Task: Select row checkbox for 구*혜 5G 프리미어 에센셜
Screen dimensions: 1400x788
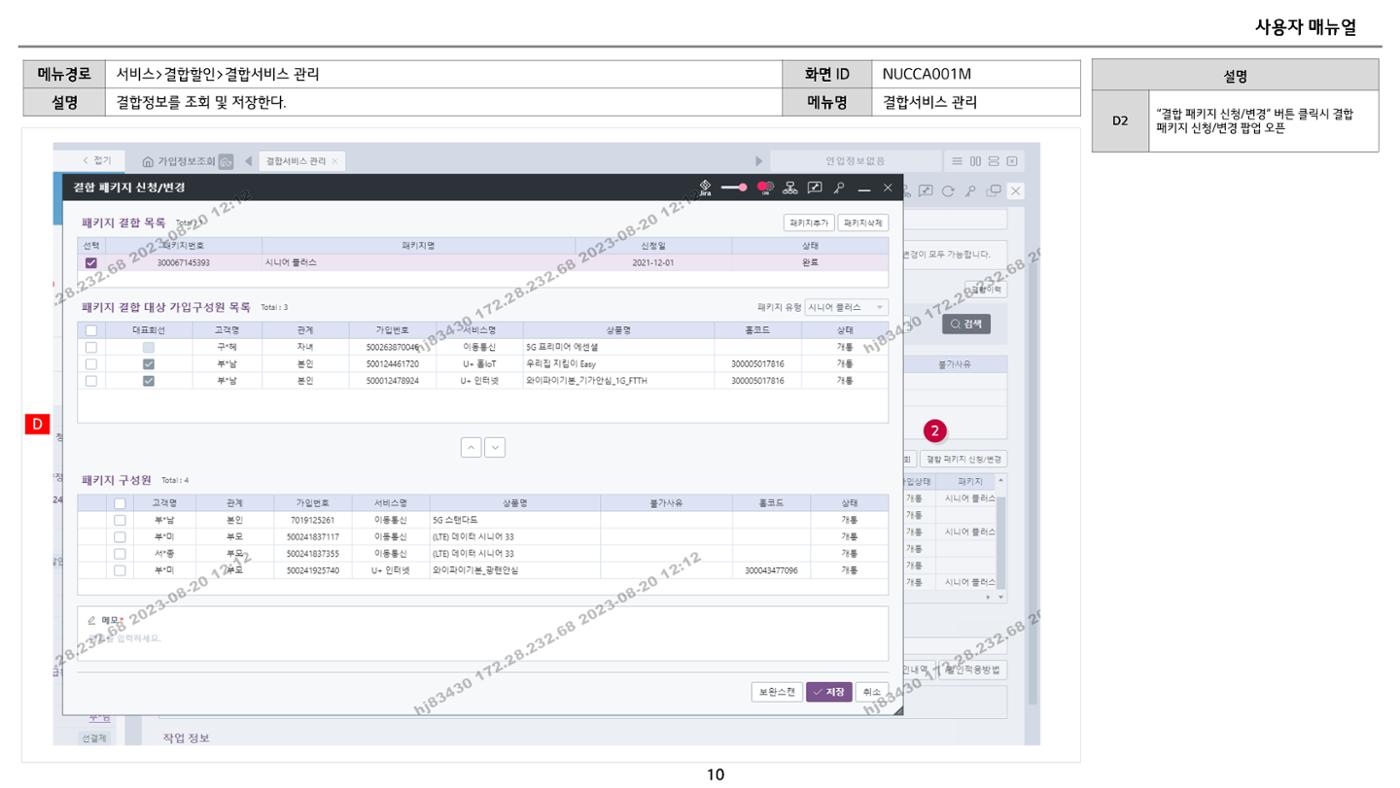Action: 92,347
